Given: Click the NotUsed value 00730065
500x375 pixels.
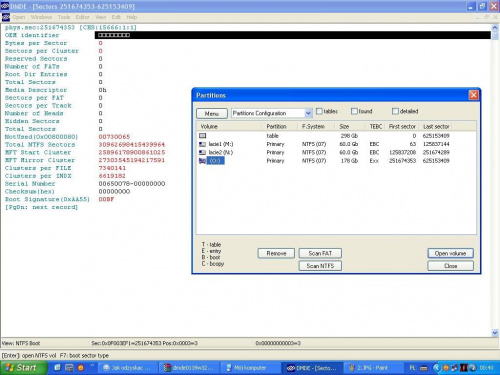Looking at the screenshot, I should coord(114,137).
